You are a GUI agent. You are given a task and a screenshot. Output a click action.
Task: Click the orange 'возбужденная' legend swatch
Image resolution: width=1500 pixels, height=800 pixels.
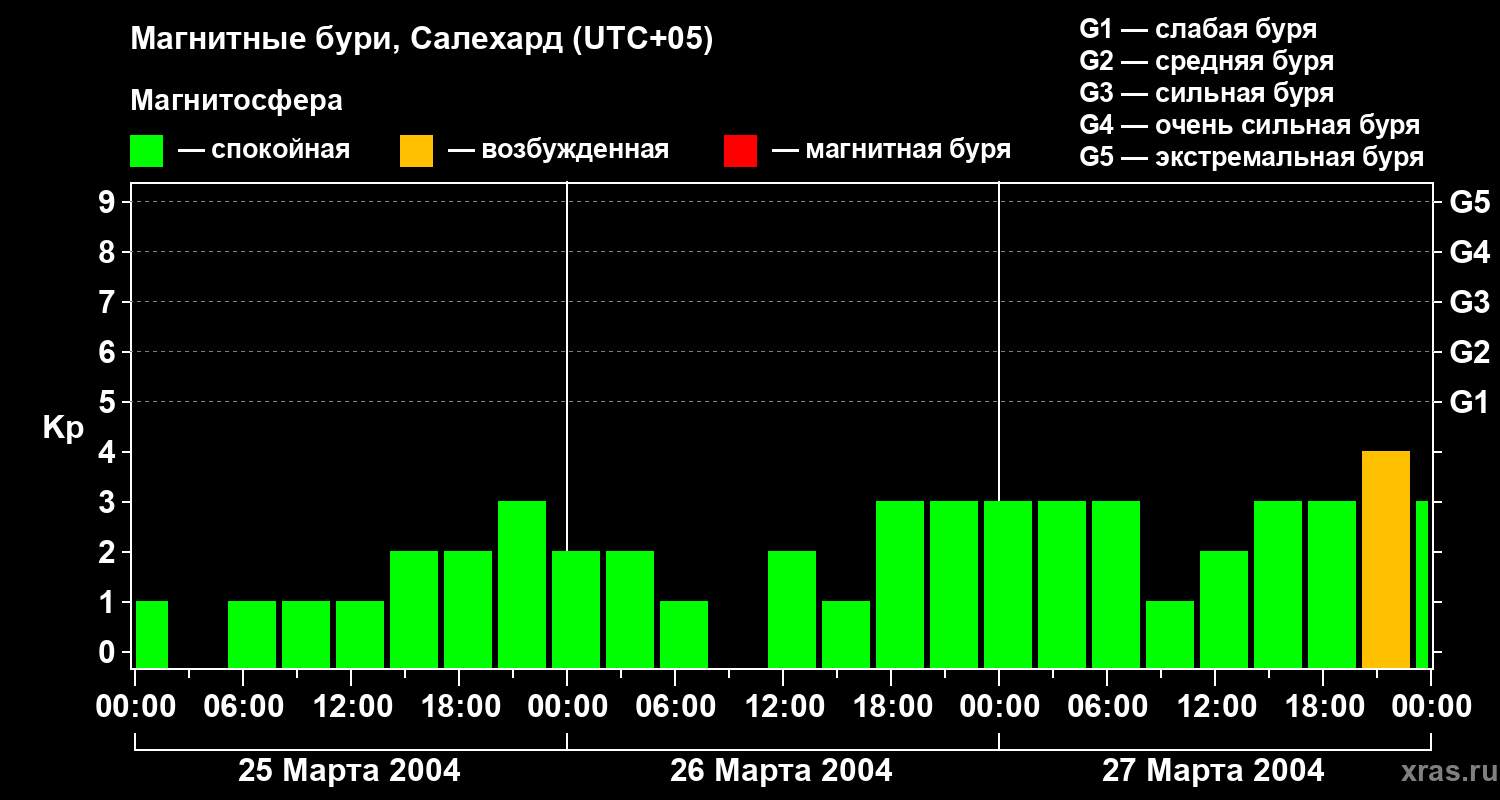416,151
